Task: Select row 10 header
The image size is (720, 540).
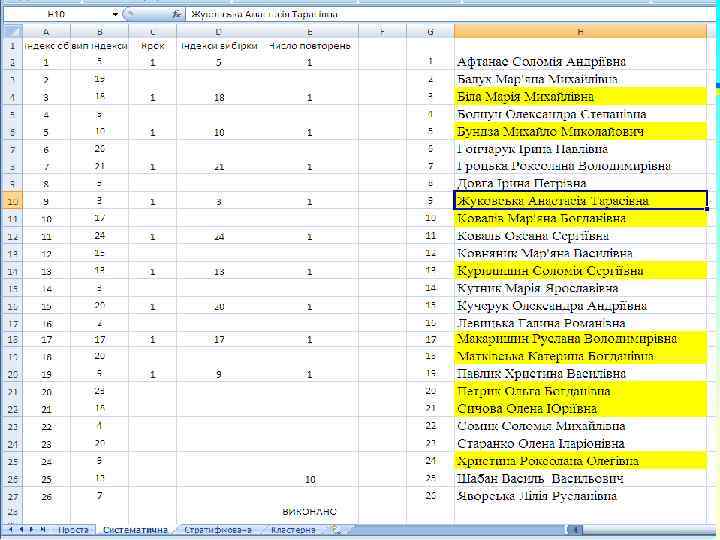Action: tap(12, 201)
